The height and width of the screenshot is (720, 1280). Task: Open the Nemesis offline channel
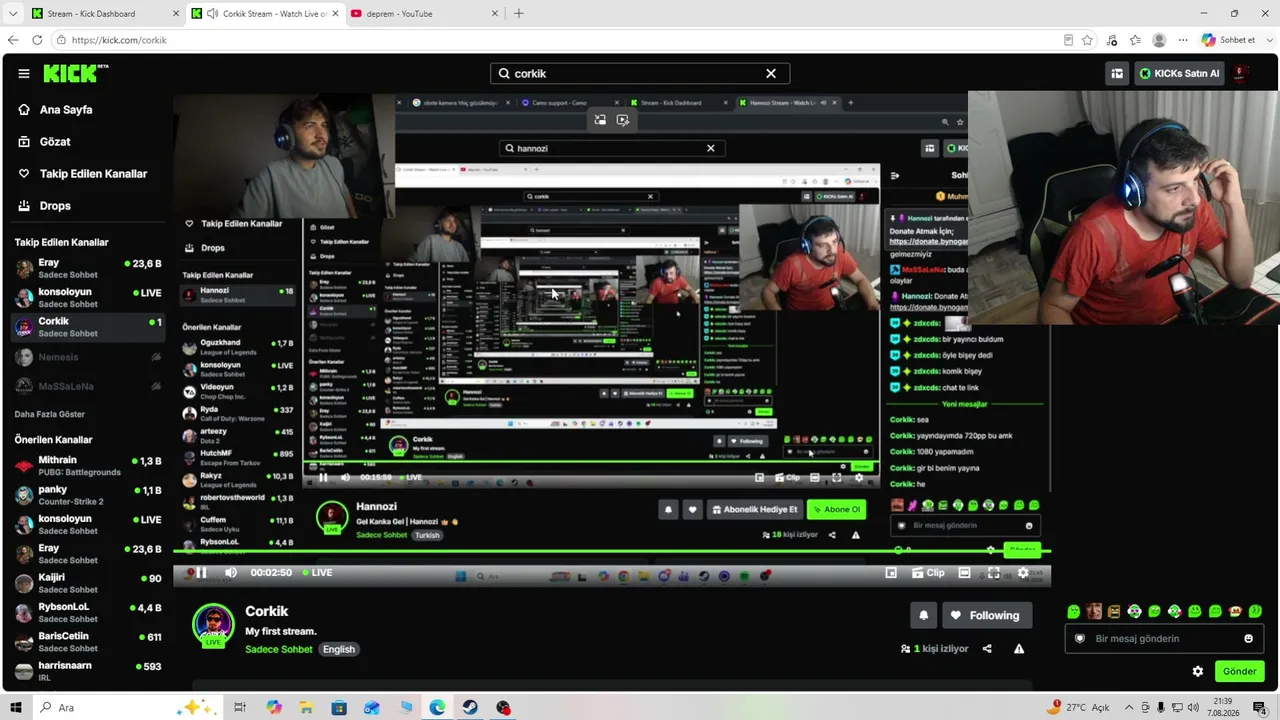(88, 357)
